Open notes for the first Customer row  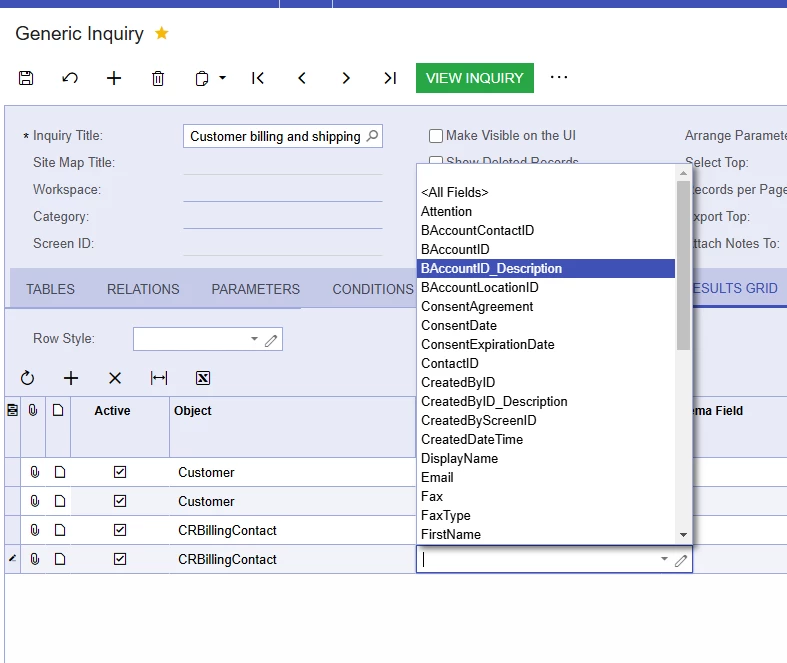(x=60, y=472)
